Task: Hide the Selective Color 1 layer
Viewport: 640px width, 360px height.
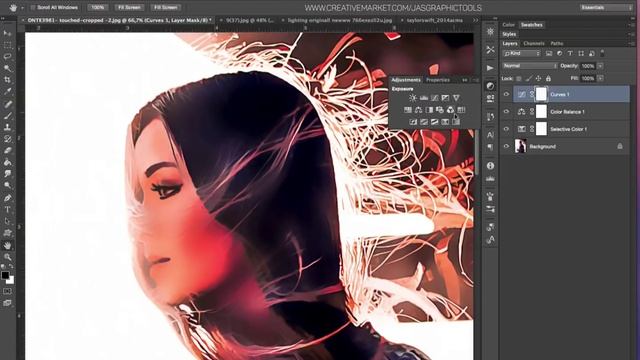Action: [507, 129]
